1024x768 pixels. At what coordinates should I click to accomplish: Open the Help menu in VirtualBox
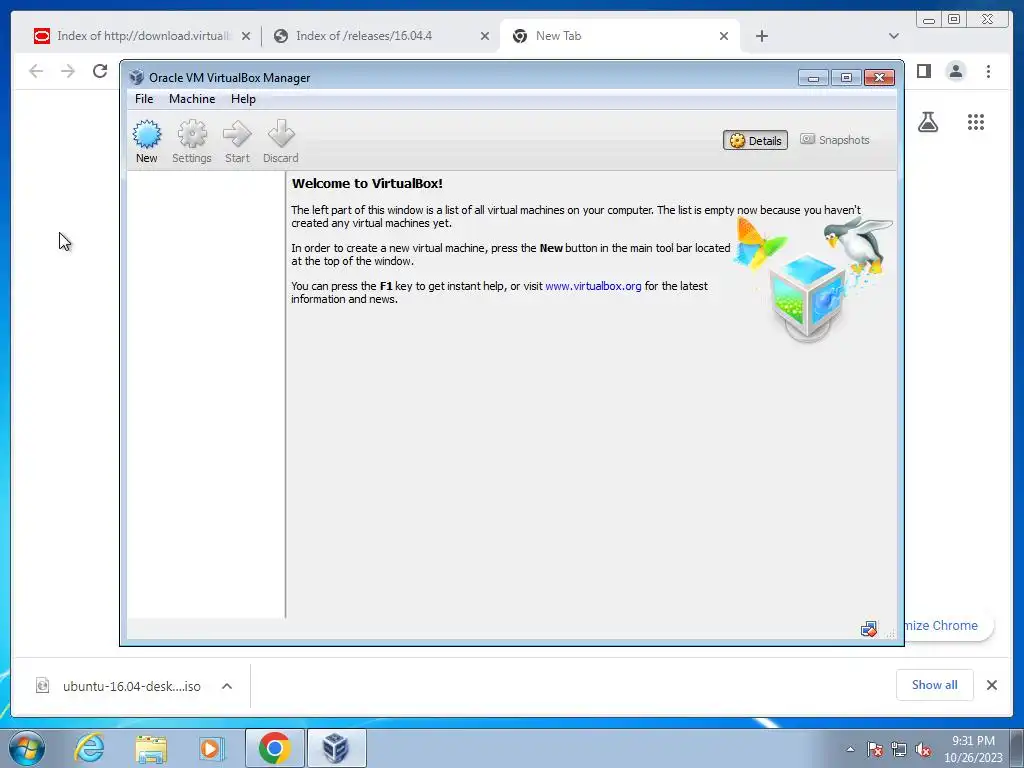pos(243,99)
